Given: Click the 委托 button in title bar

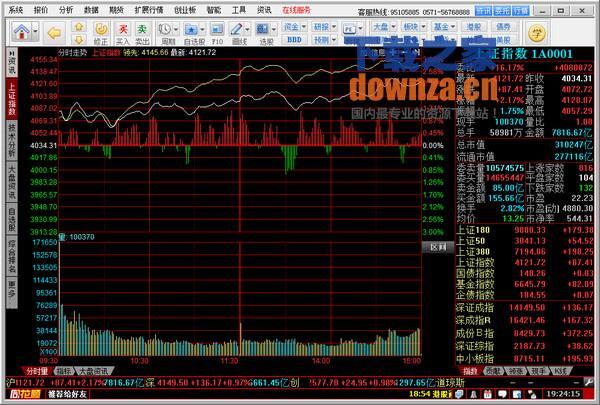Looking at the screenshot, I should (502, 11).
